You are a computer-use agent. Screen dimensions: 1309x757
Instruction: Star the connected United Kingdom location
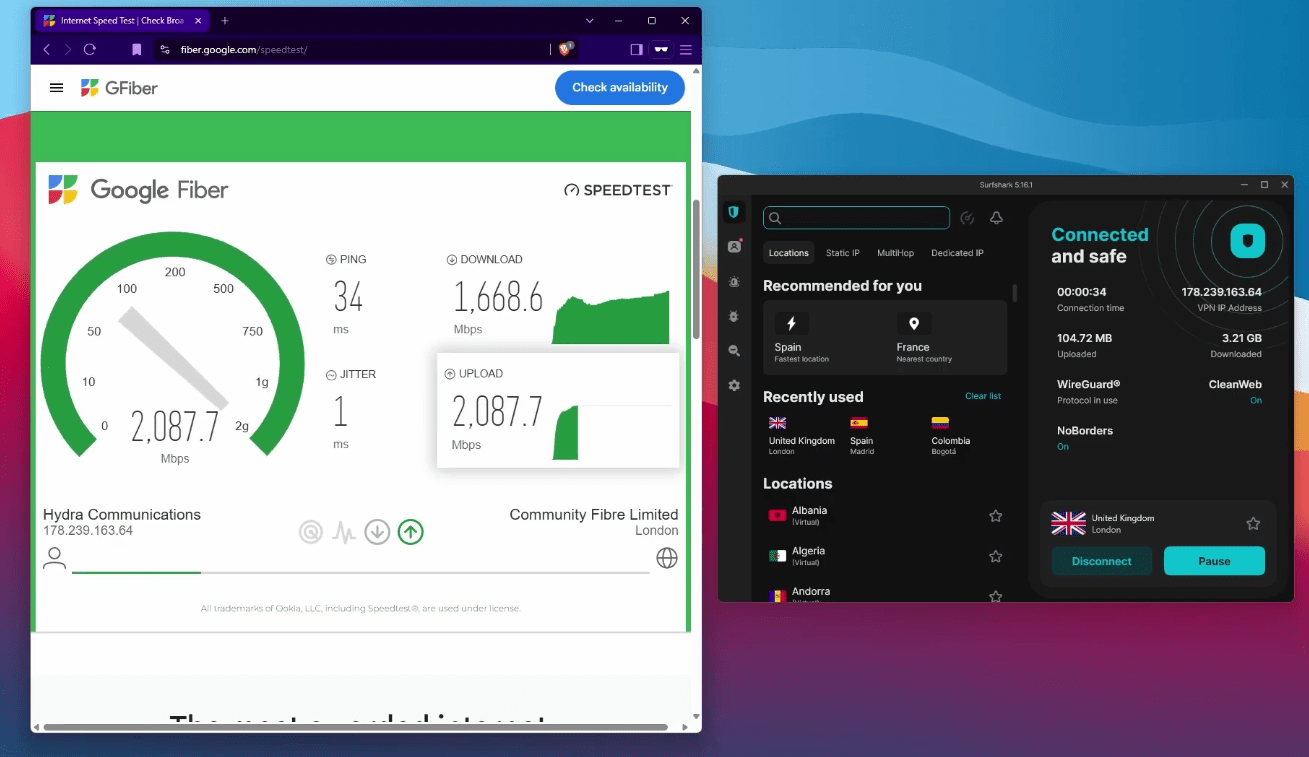(1253, 524)
